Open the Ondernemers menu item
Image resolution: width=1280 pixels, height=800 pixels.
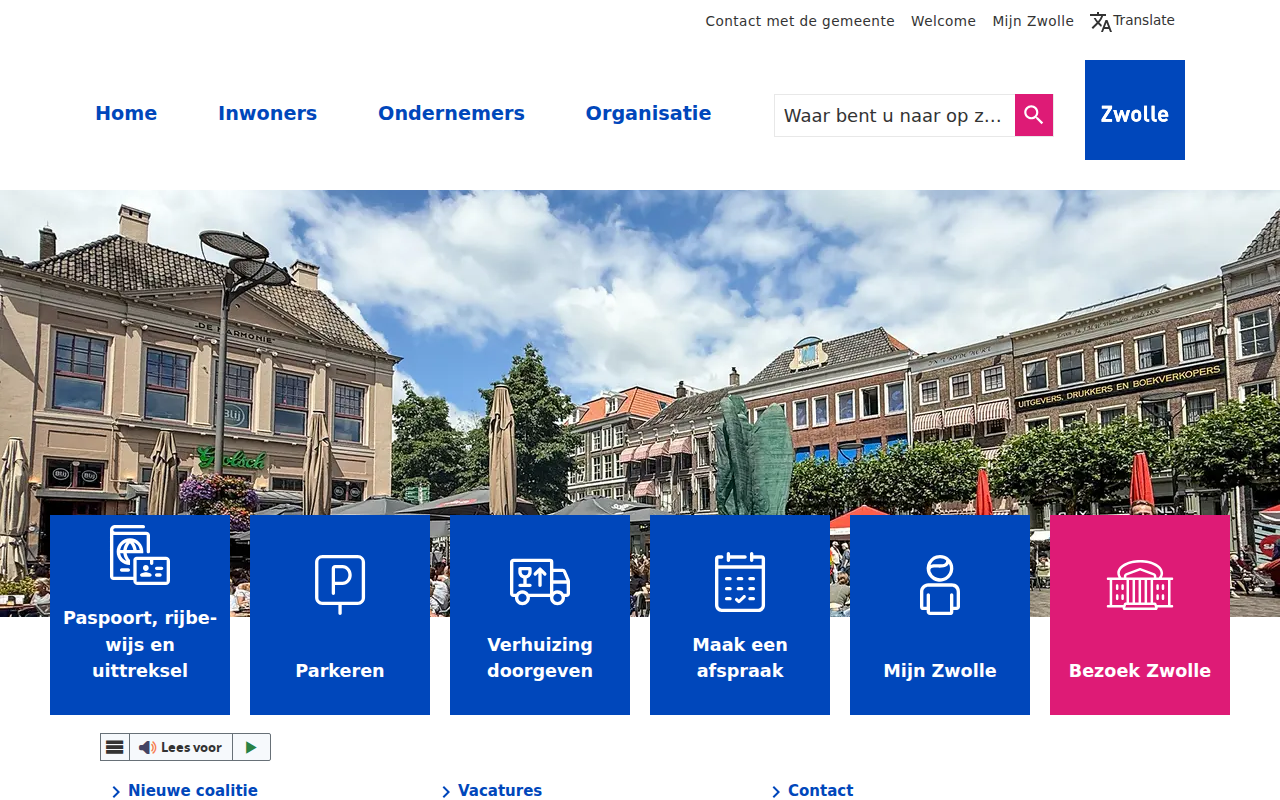pyautogui.click(x=451, y=113)
